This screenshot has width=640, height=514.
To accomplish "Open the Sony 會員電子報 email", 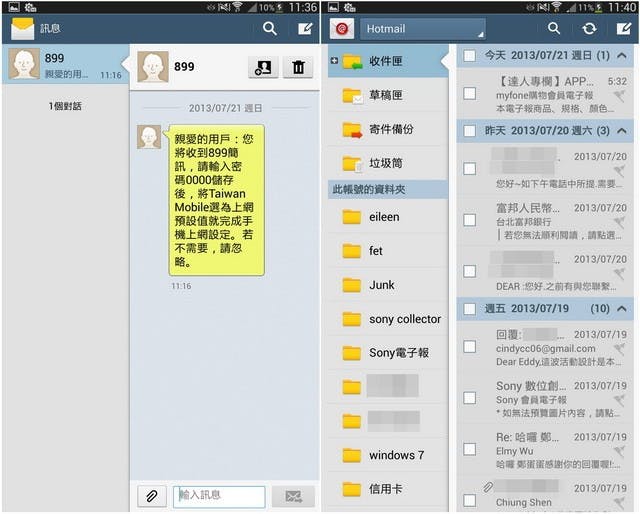I will click(x=545, y=399).
